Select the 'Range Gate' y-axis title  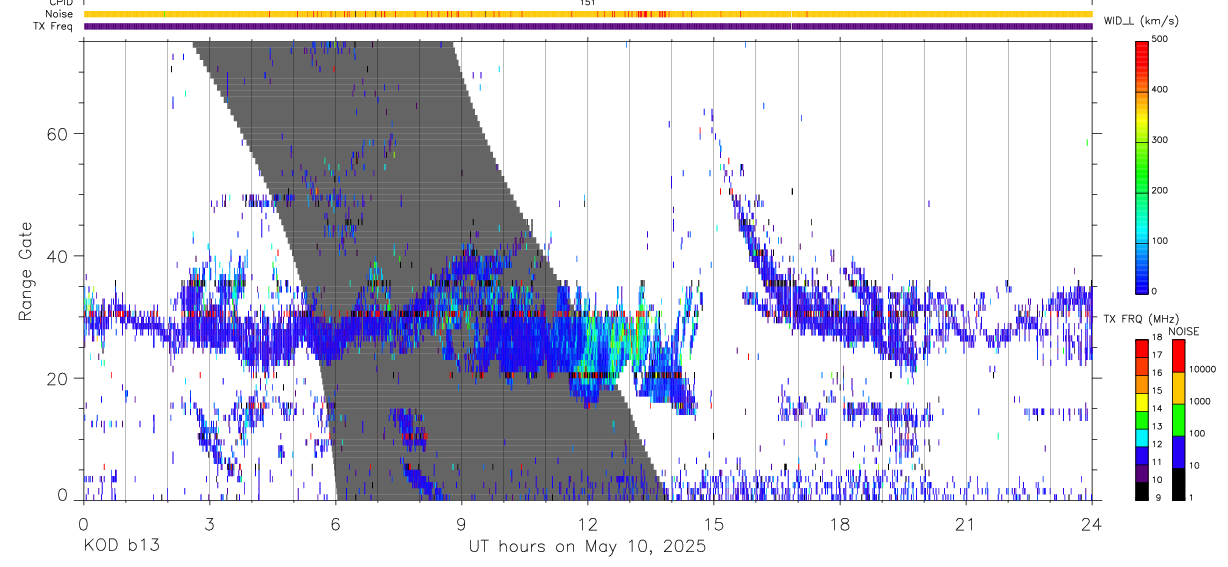(27, 272)
